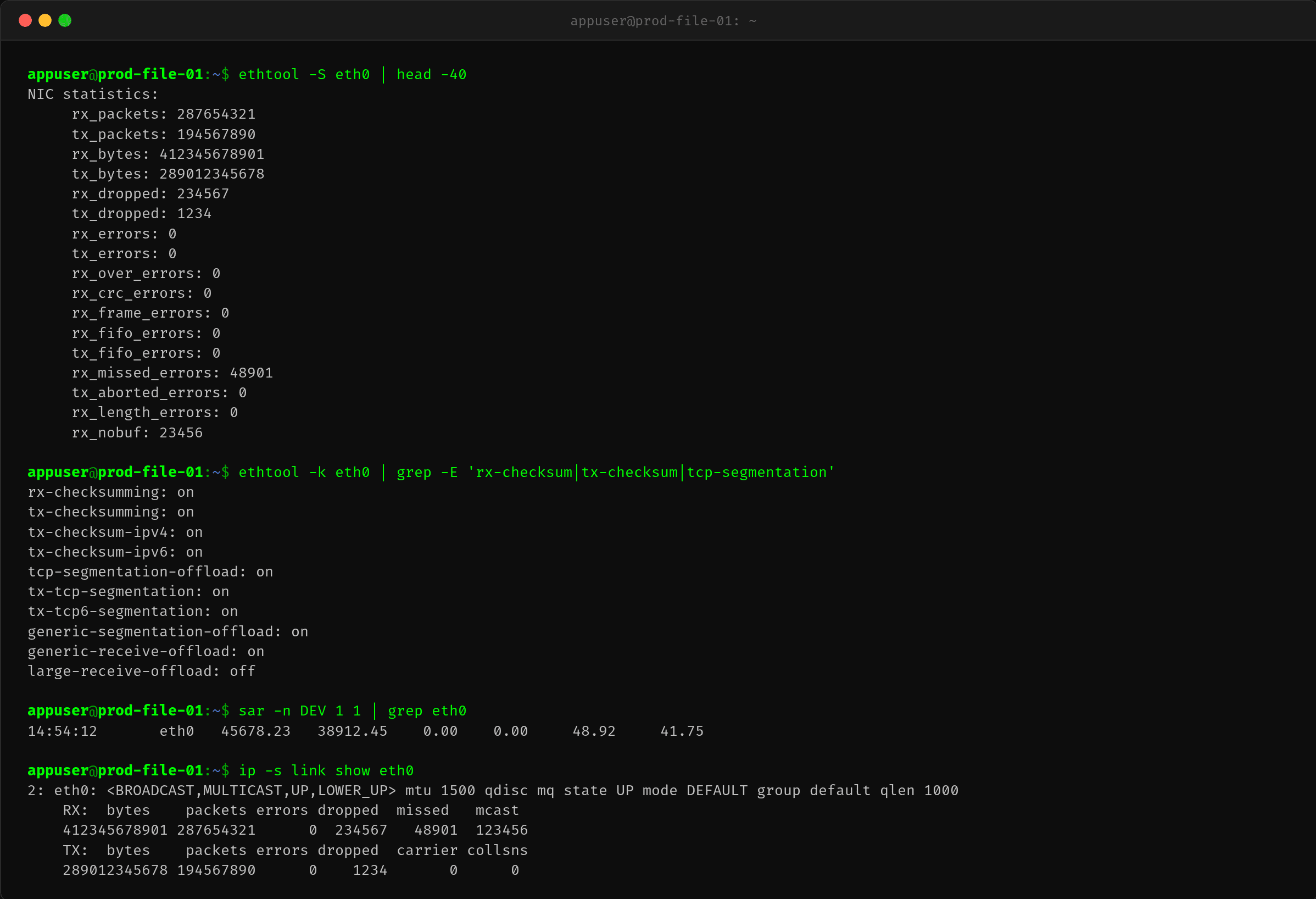
Task: Select the 'tx_aborted_errors: 0' line
Action: (159, 392)
